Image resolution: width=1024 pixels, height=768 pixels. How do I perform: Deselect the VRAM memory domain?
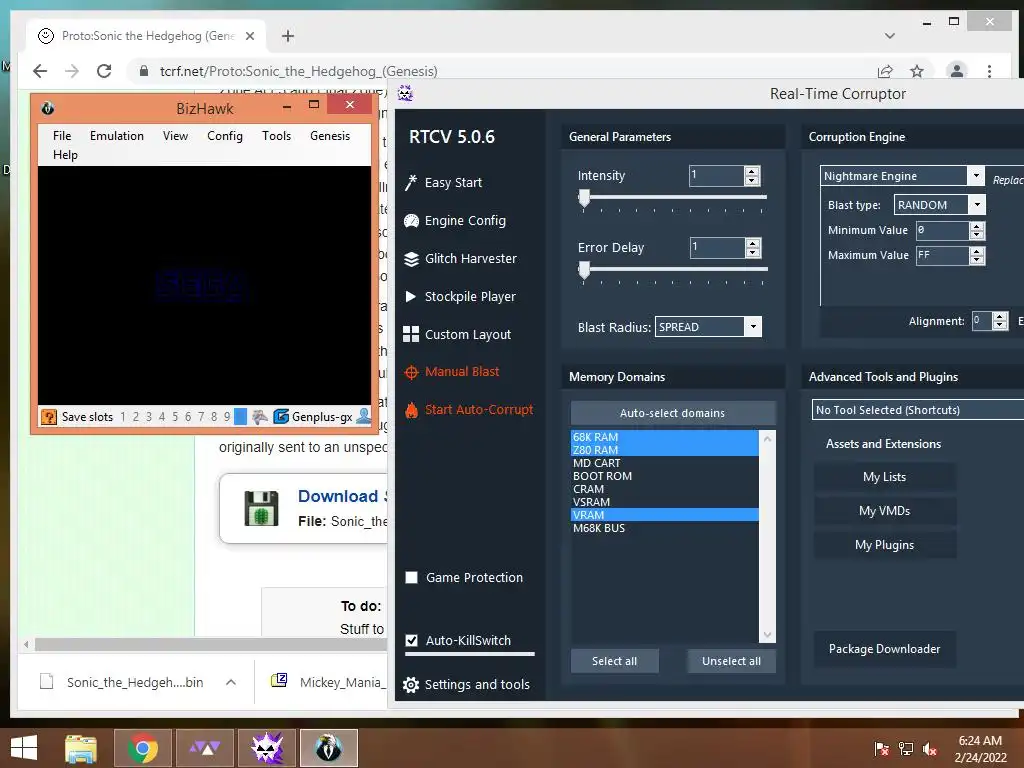(664, 515)
